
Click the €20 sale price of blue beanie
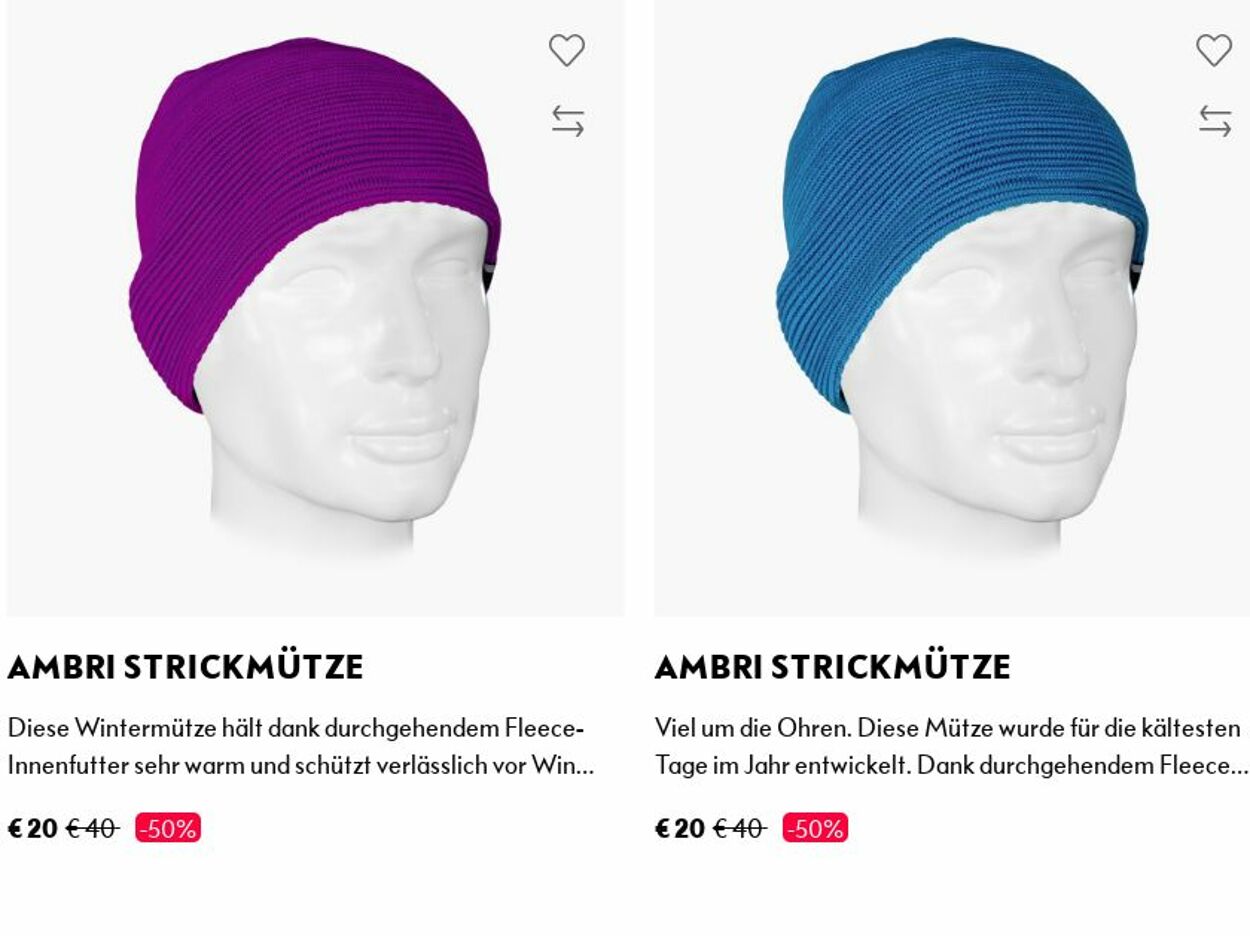680,829
